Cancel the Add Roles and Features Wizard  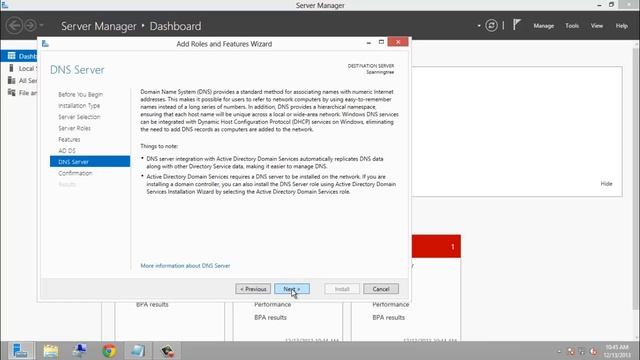click(x=381, y=289)
